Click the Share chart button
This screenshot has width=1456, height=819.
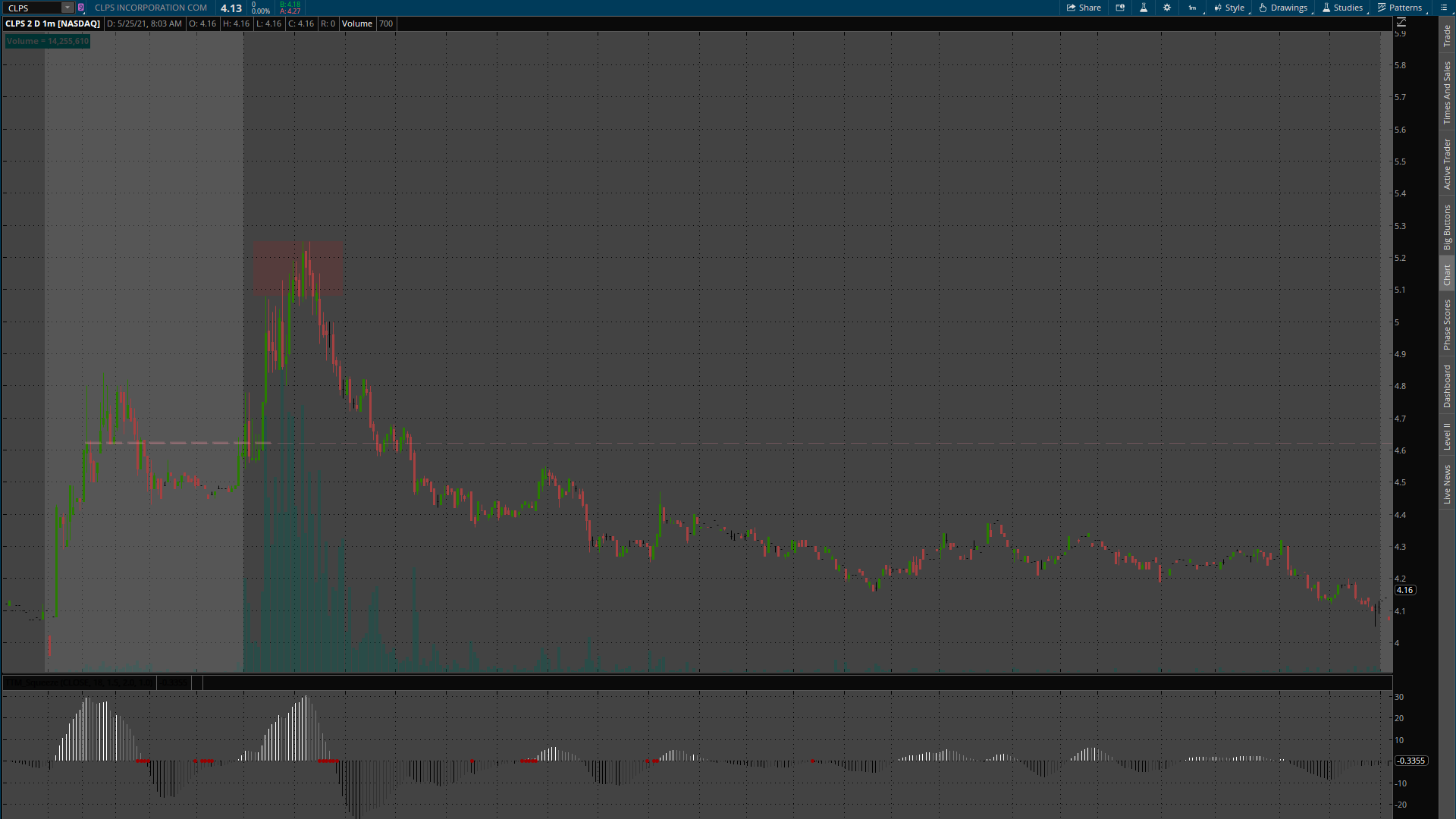(x=1084, y=8)
